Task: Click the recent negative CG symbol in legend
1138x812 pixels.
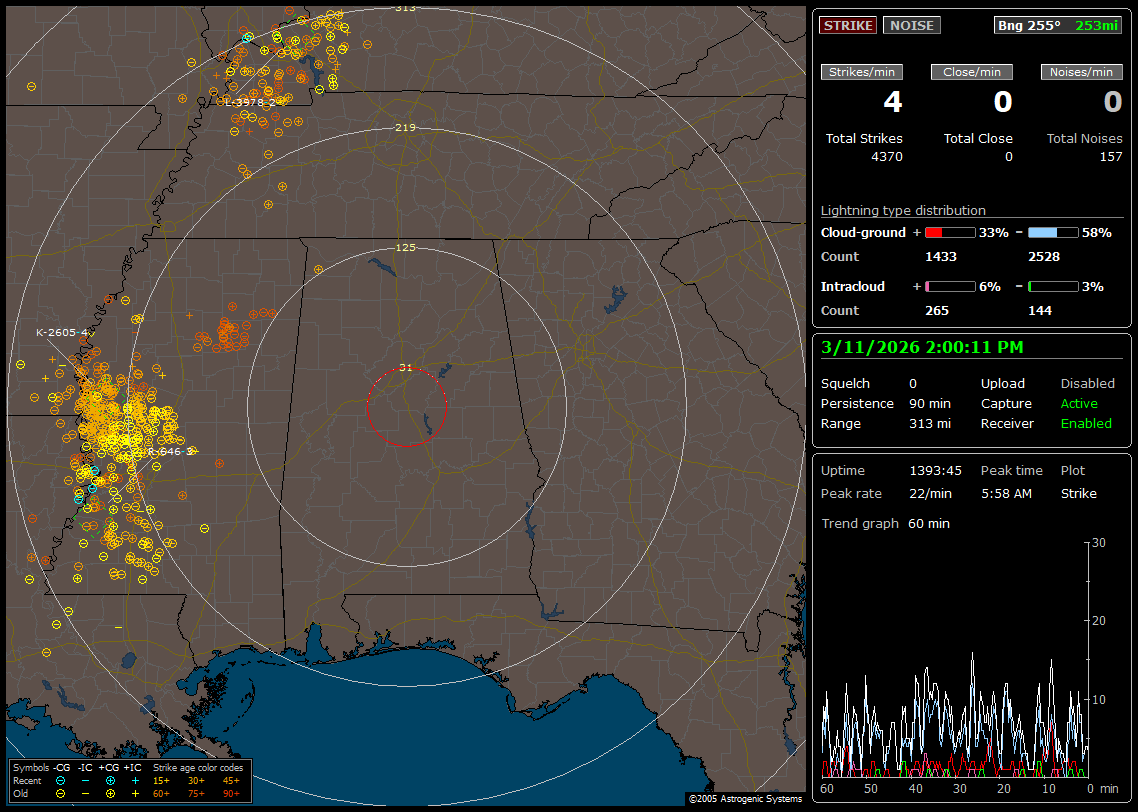Action: coord(61,780)
